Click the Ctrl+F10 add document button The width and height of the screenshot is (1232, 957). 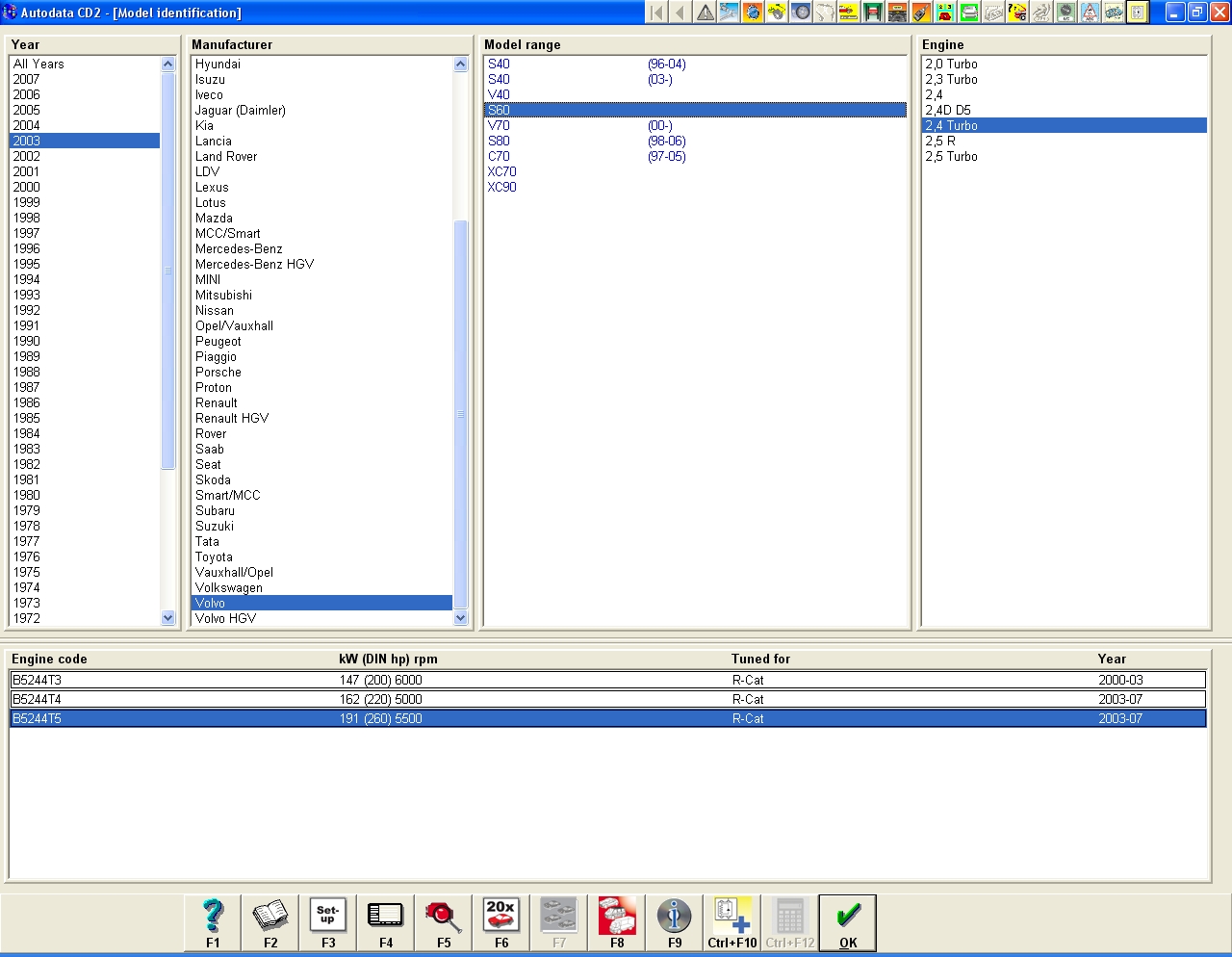(732, 922)
